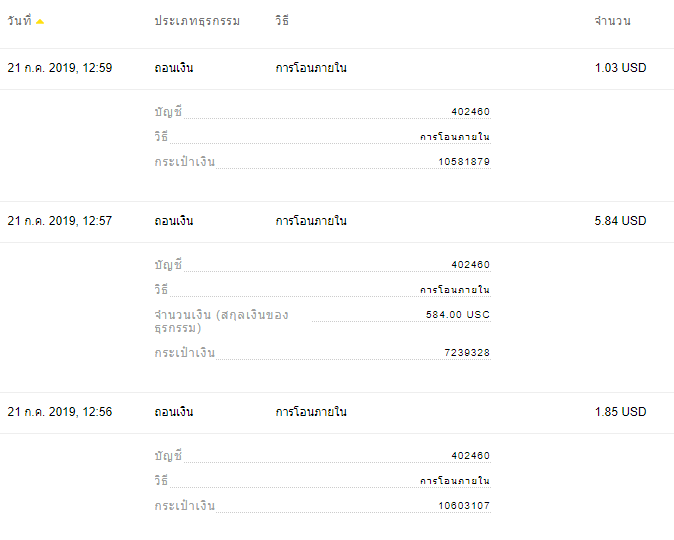The height and width of the screenshot is (540, 674).
Task: Collapse the 21 ก.ค. 2019, 12:56 transaction row
Action: pos(337,413)
